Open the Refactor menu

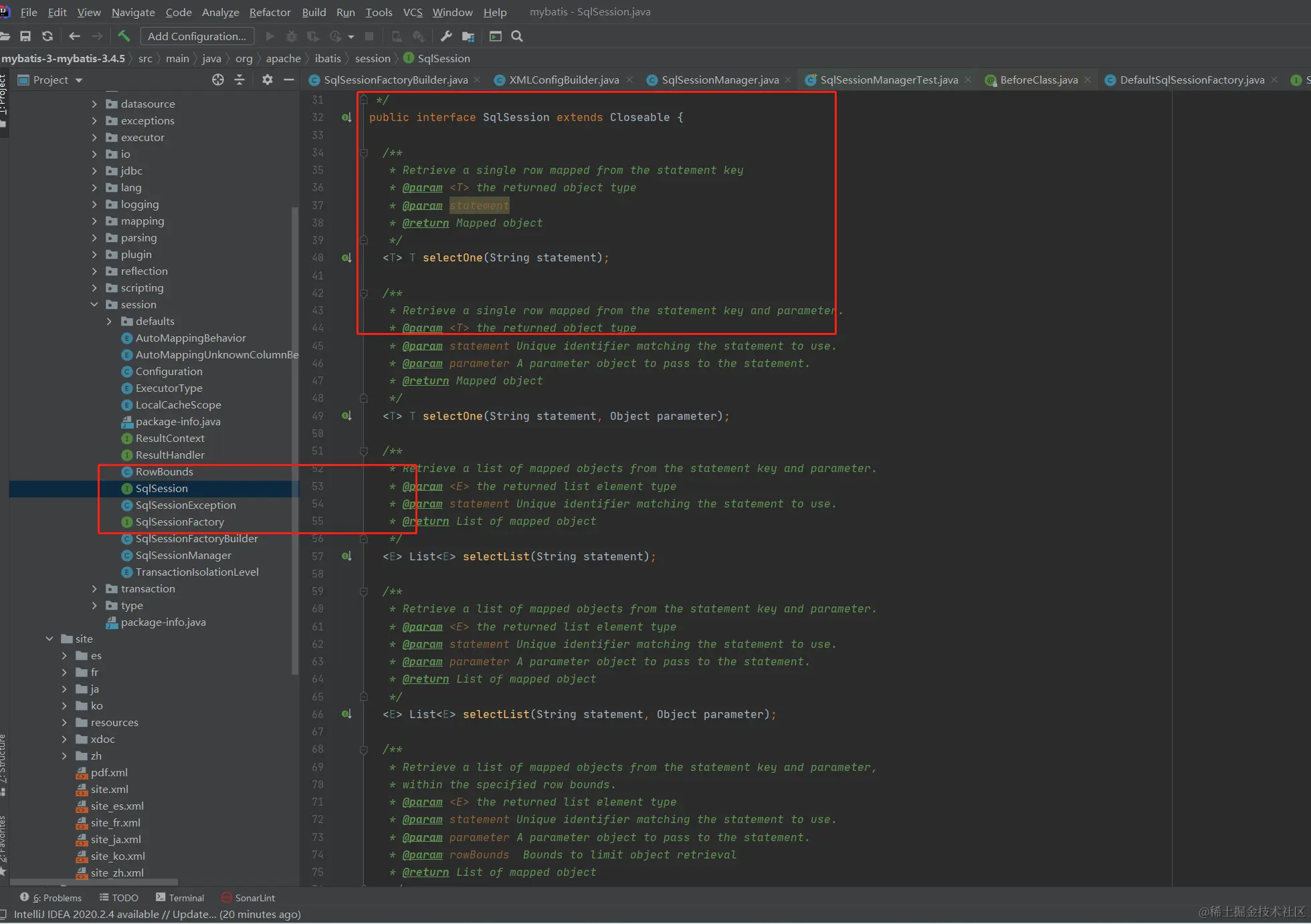click(270, 12)
